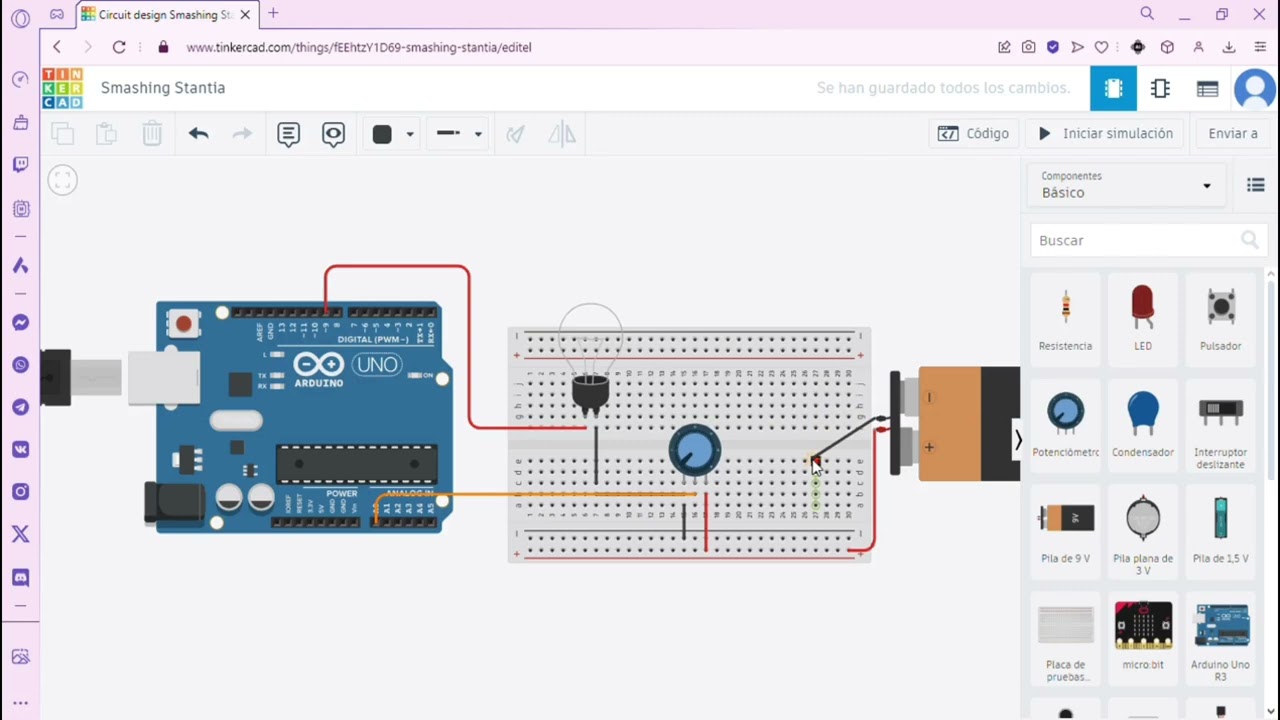Viewport: 1280px width, 720px height.
Task: Click the Enviar a button
Action: 1233,133
